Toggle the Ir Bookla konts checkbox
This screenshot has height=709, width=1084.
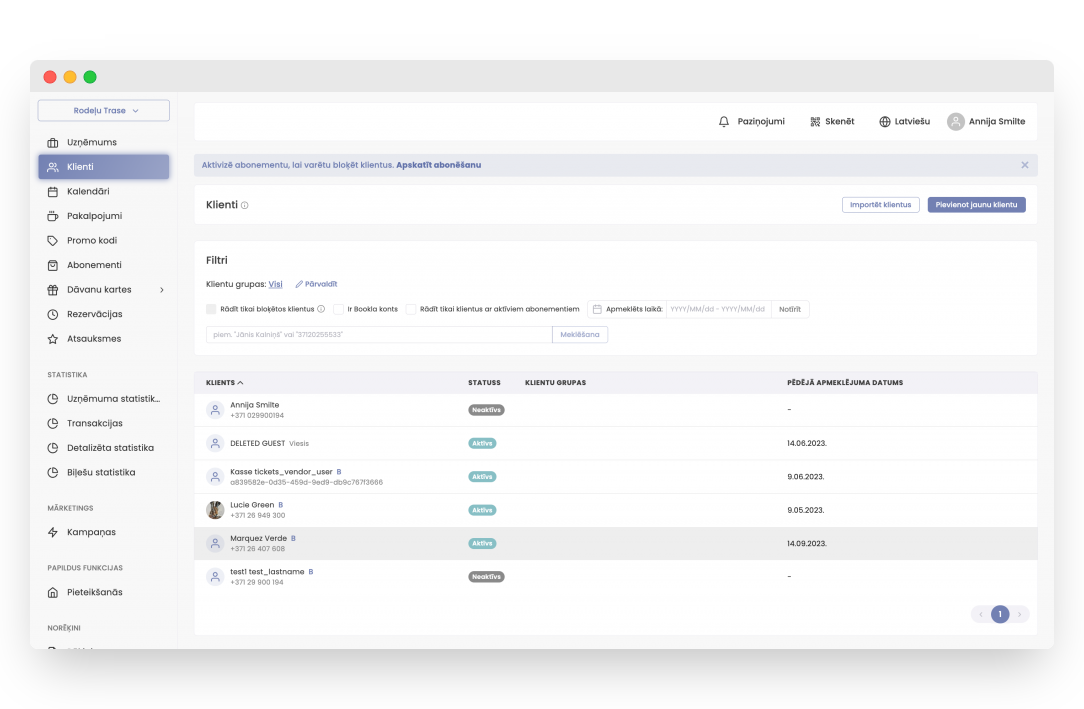click(x=339, y=310)
